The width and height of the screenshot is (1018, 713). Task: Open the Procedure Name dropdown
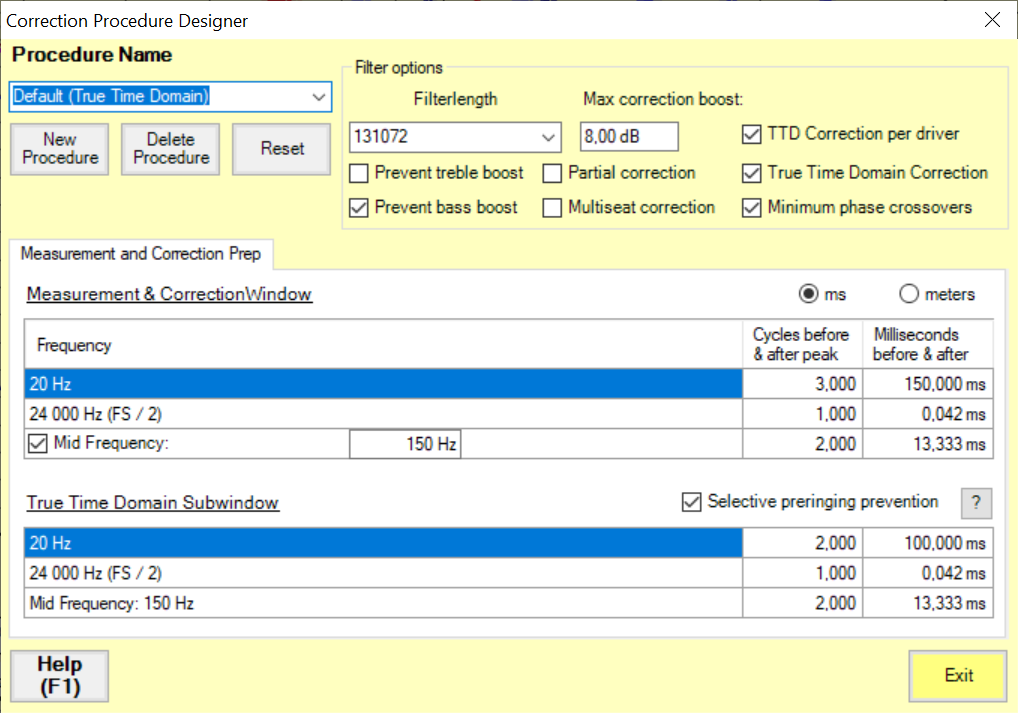pos(318,97)
